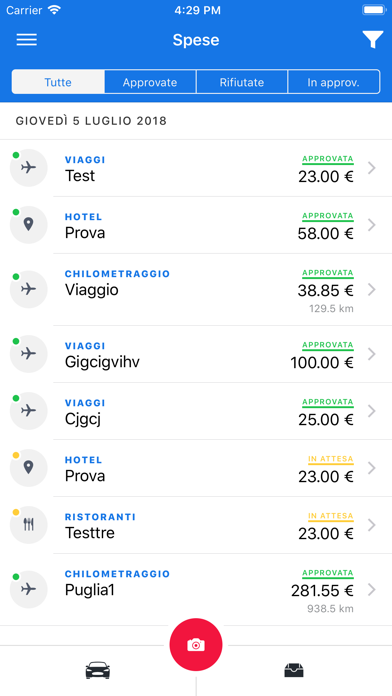Tap the Approvata status on Hotel Prova
The width and height of the screenshot is (392, 696).
pos(328,216)
